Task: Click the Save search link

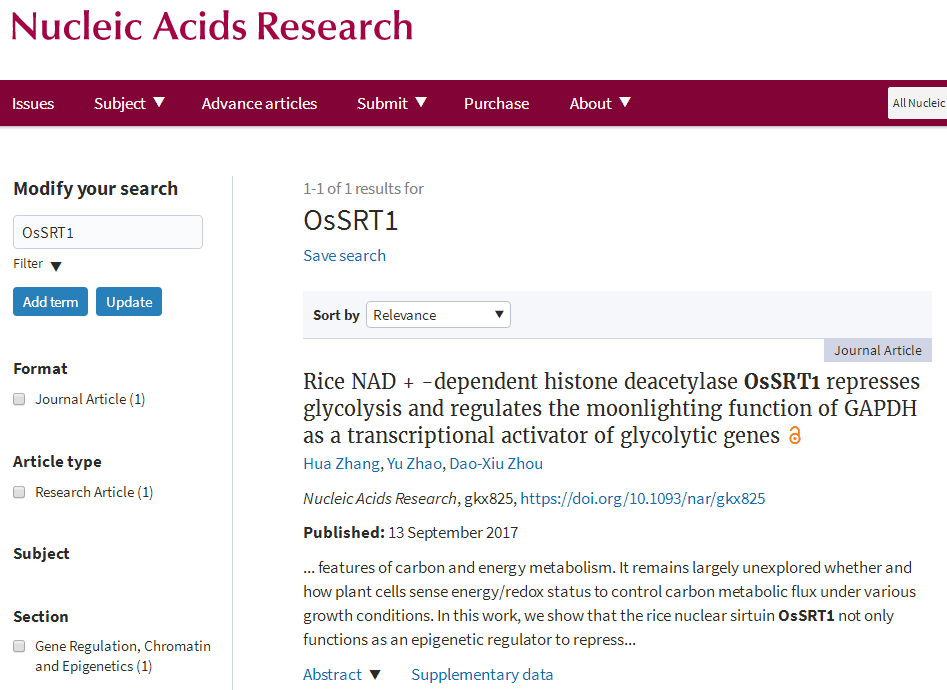Action: 344,255
